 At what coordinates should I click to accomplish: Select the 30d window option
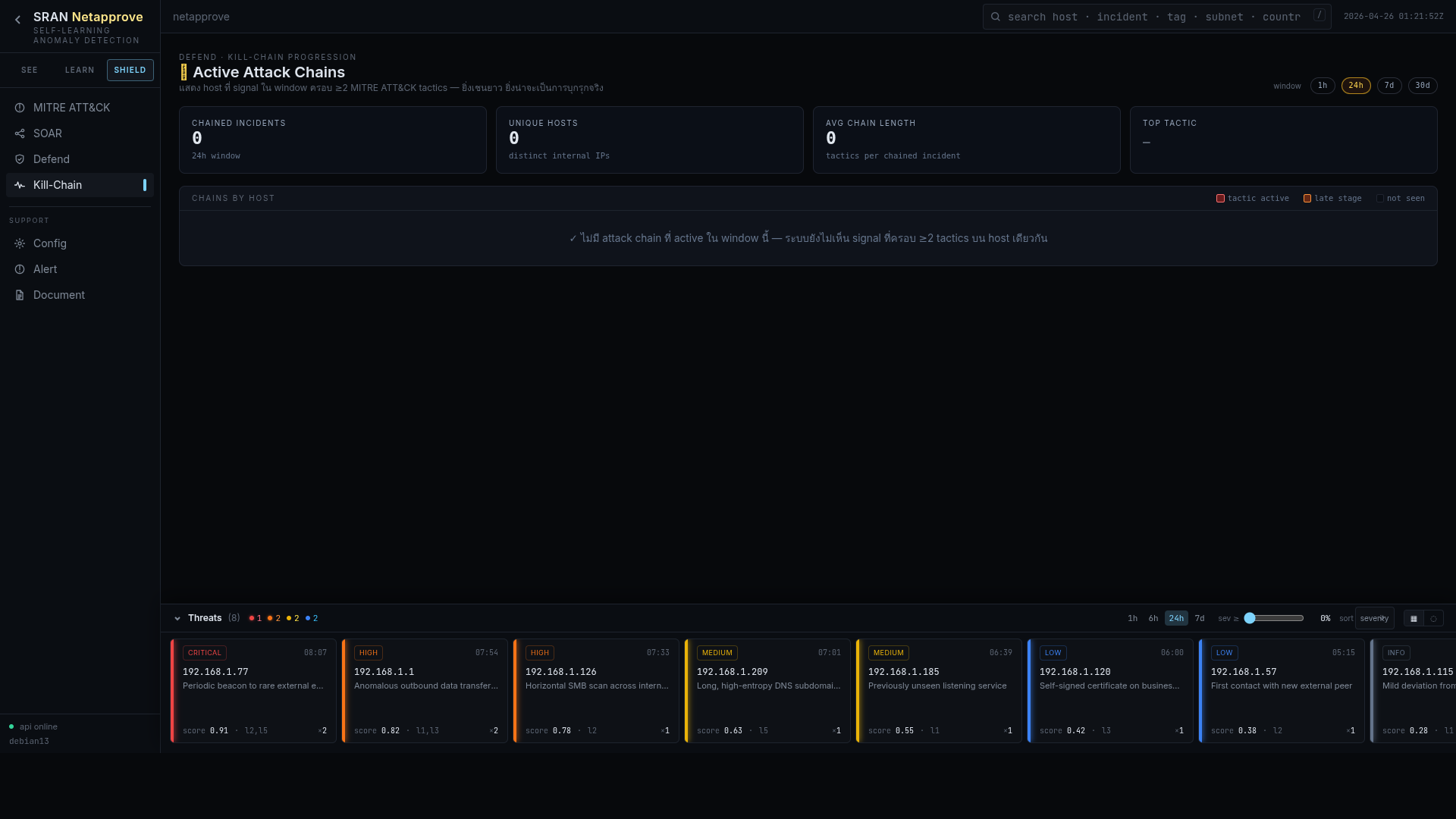coord(1423,86)
